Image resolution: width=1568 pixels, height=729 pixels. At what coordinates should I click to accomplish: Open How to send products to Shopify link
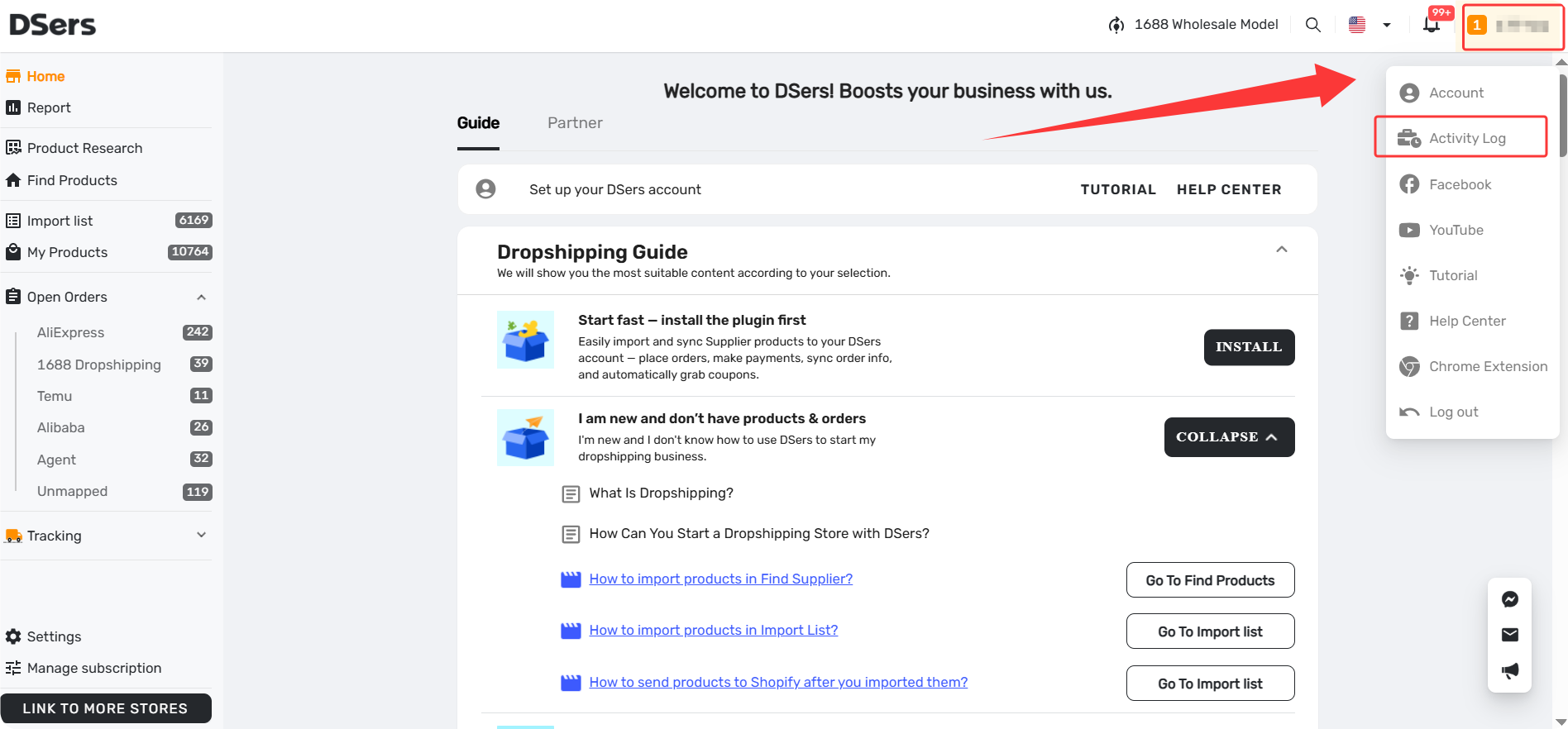[778, 683]
